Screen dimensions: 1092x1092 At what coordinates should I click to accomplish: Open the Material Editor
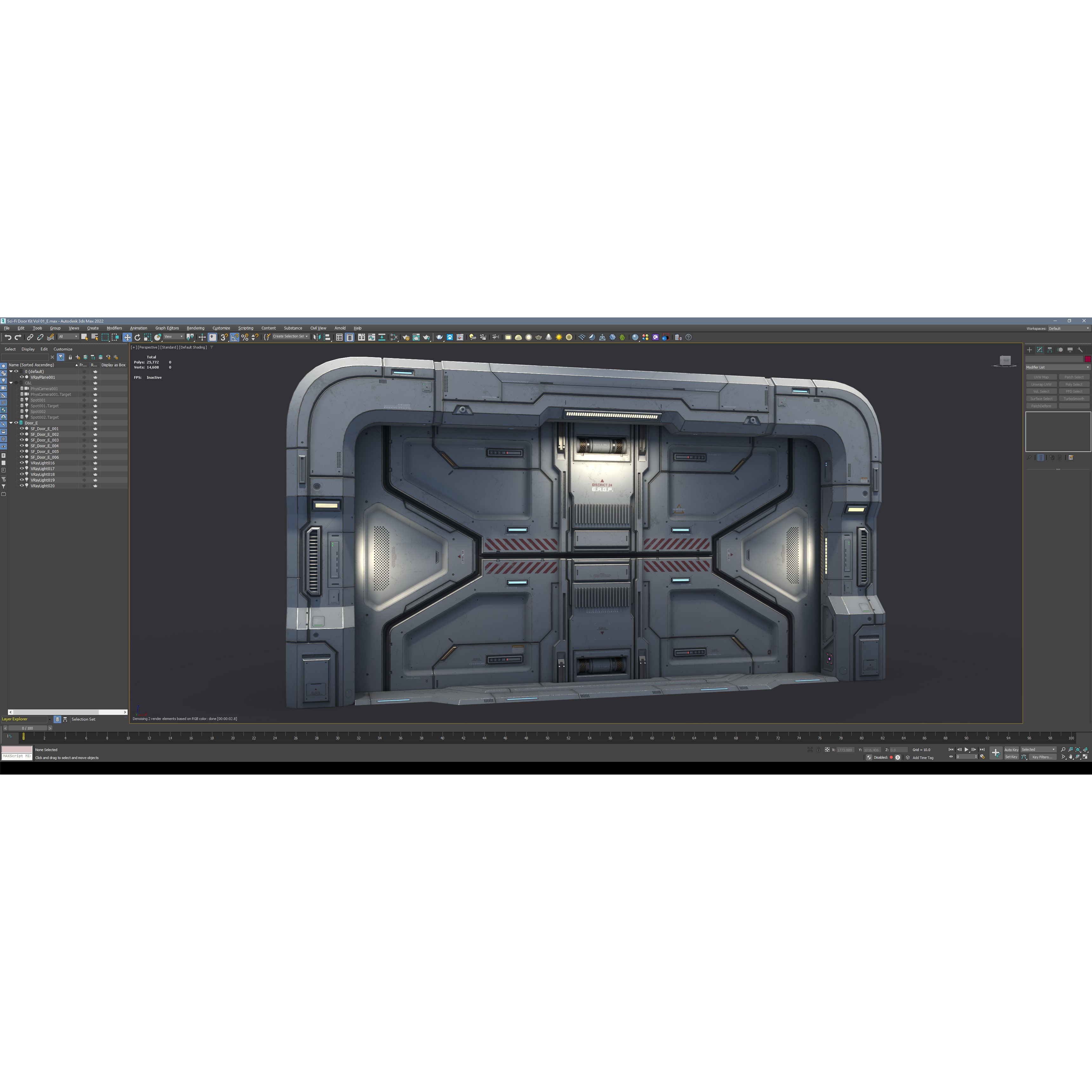coord(394,337)
